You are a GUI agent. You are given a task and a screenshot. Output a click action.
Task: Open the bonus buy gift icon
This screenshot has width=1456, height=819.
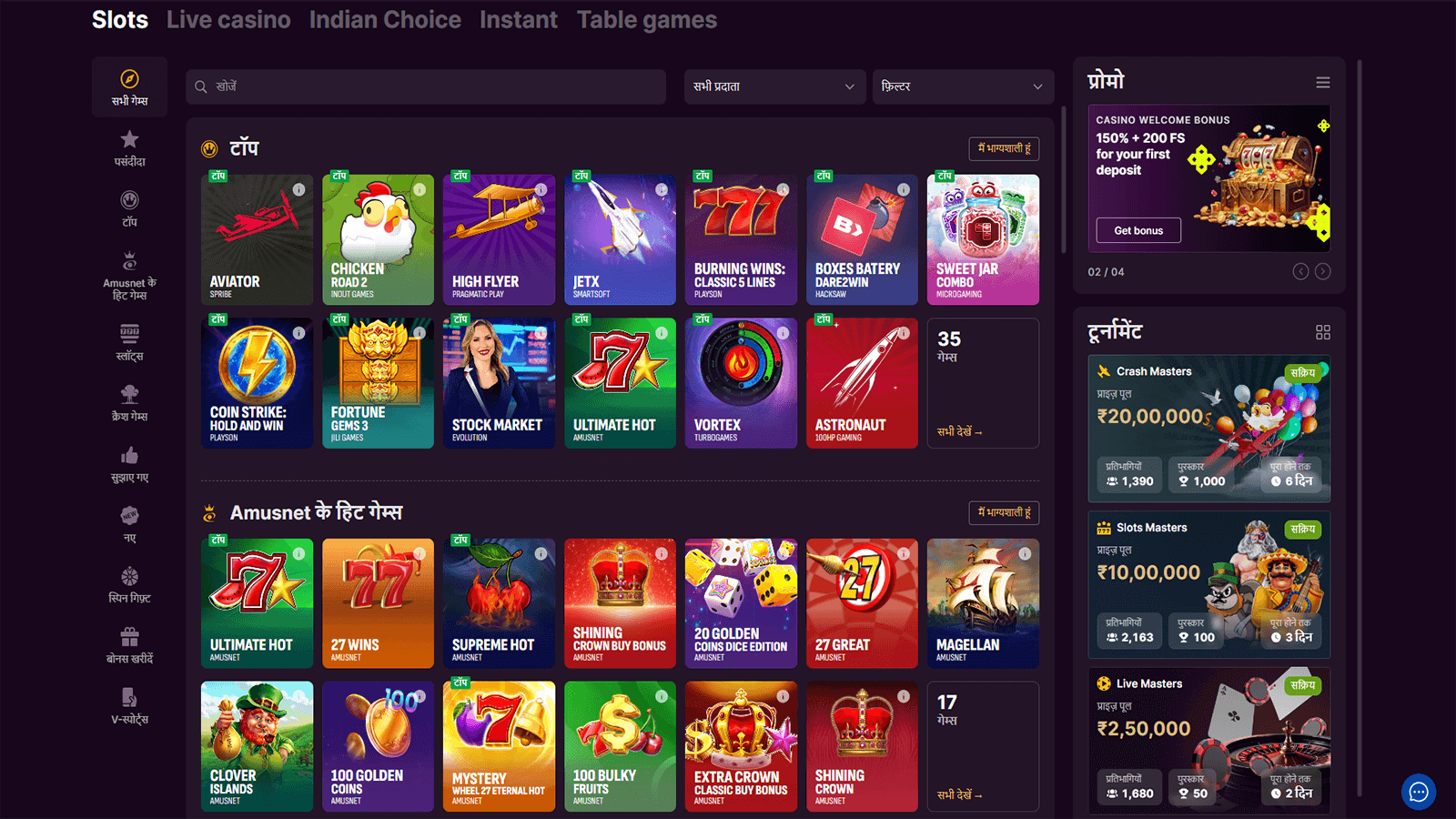pos(129,645)
